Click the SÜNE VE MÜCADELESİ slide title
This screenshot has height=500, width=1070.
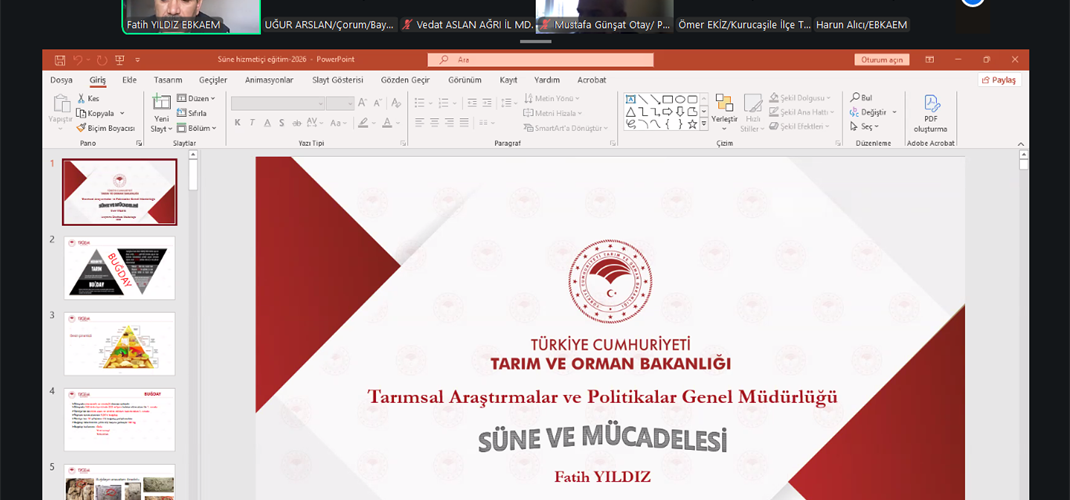[601, 441]
